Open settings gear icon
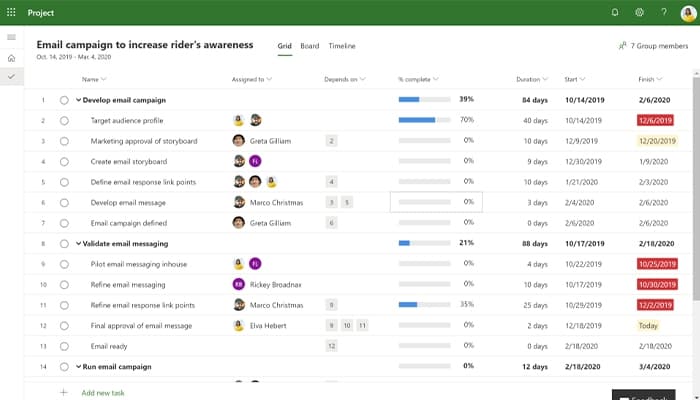This screenshot has width=700, height=400. pyautogui.click(x=639, y=12)
